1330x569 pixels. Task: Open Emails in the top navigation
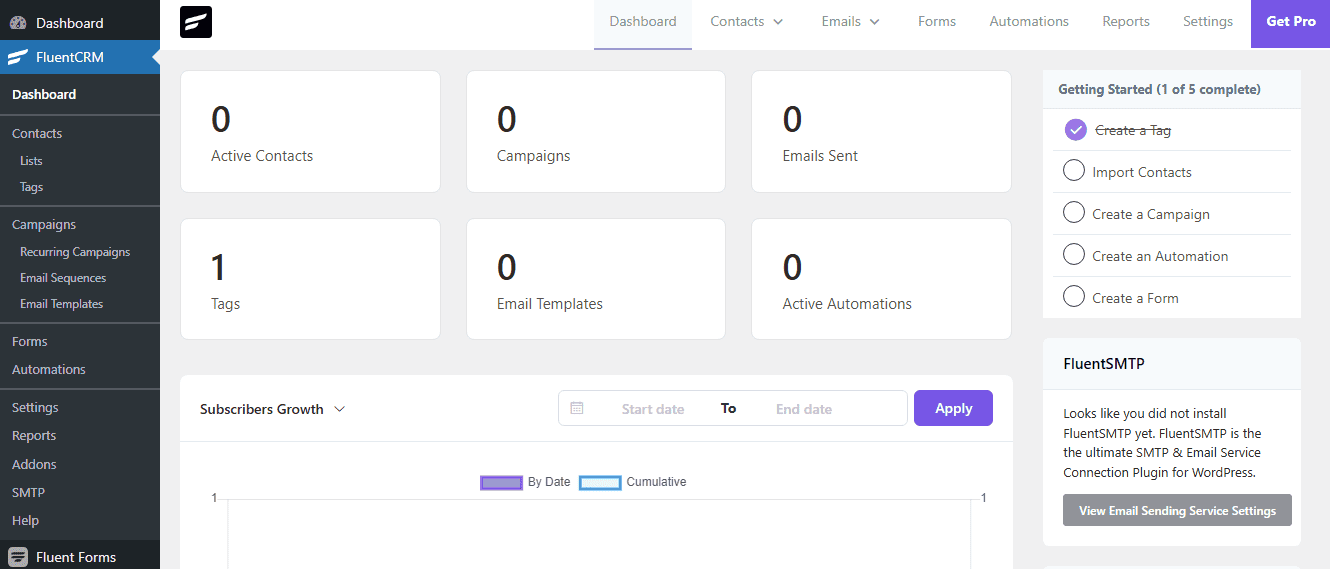tap(841, 22)
